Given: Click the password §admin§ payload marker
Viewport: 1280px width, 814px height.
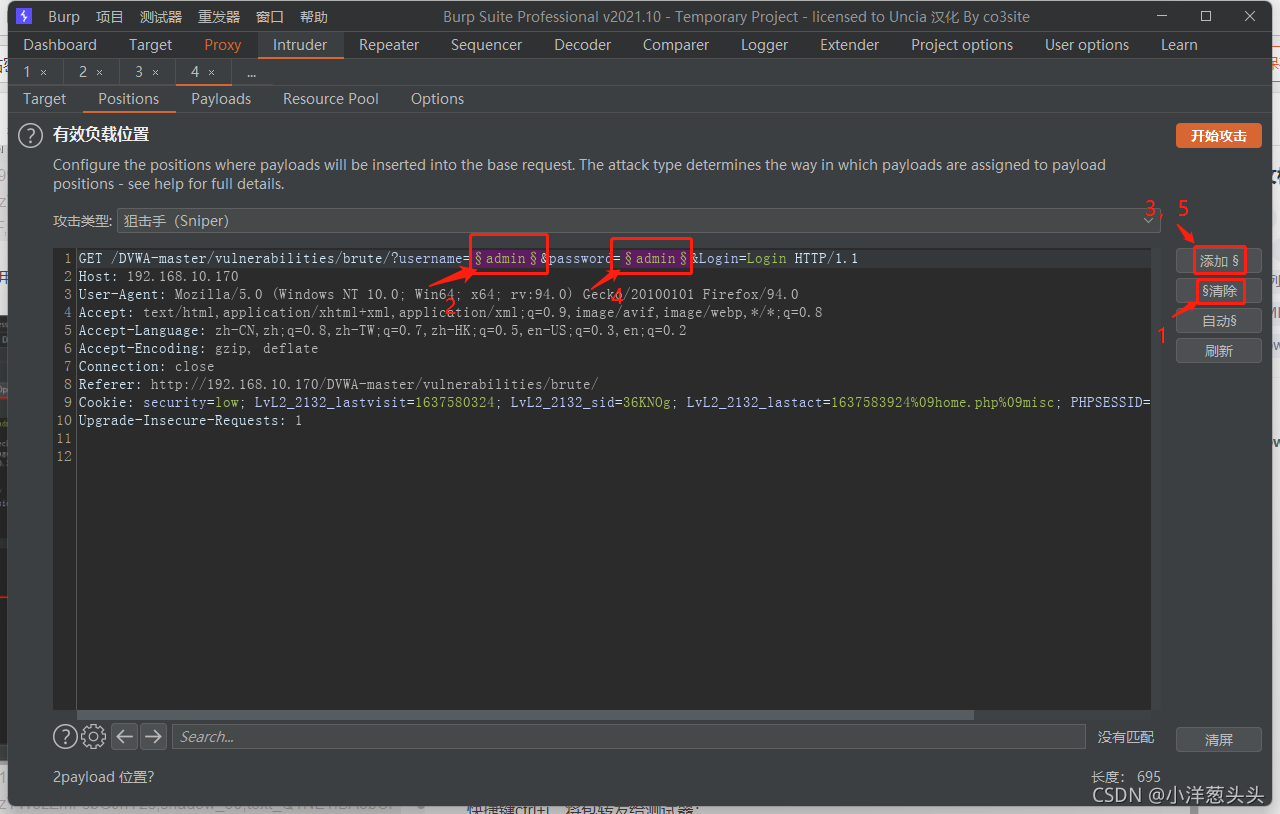Looking at the screenshot, I should click(x=655, y=258).
